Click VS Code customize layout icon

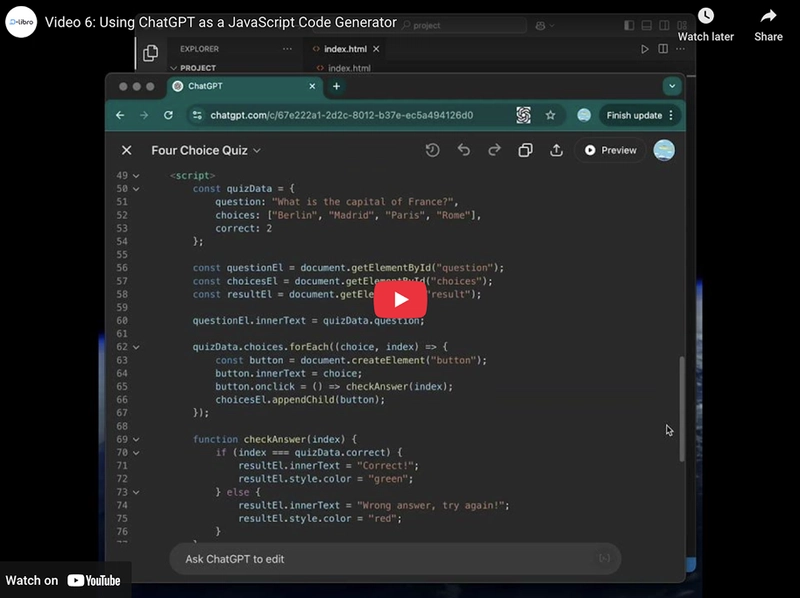[x=682, y=26]
